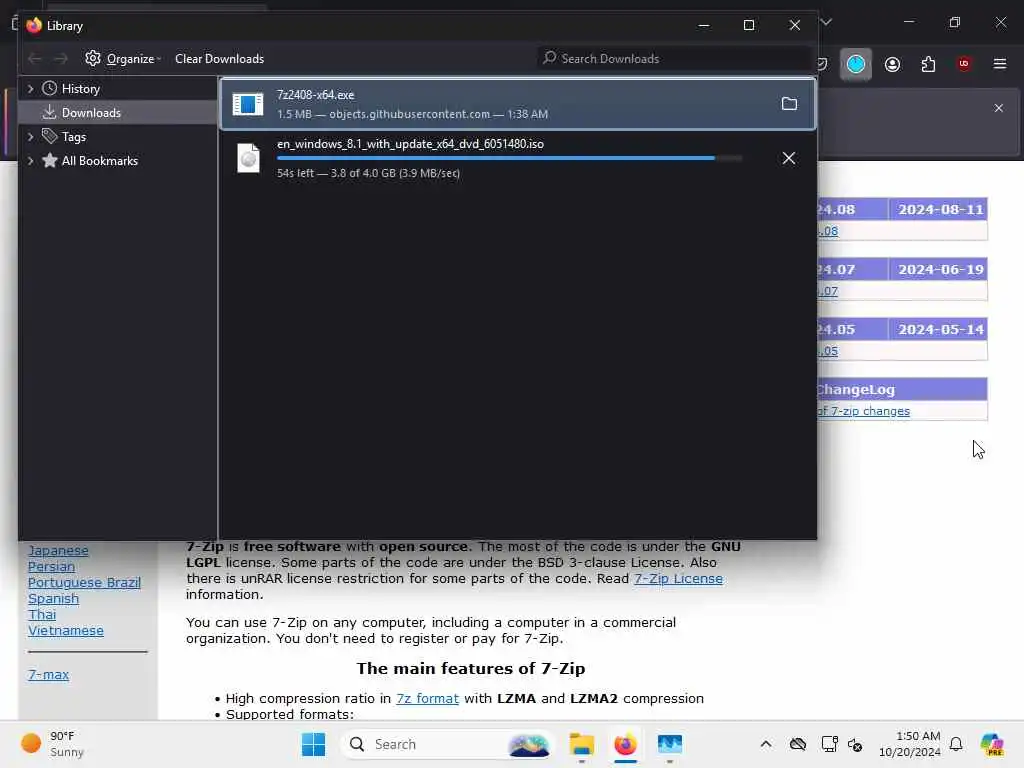Open the Thai language link

pyautogui.click(x=42, y=615)
